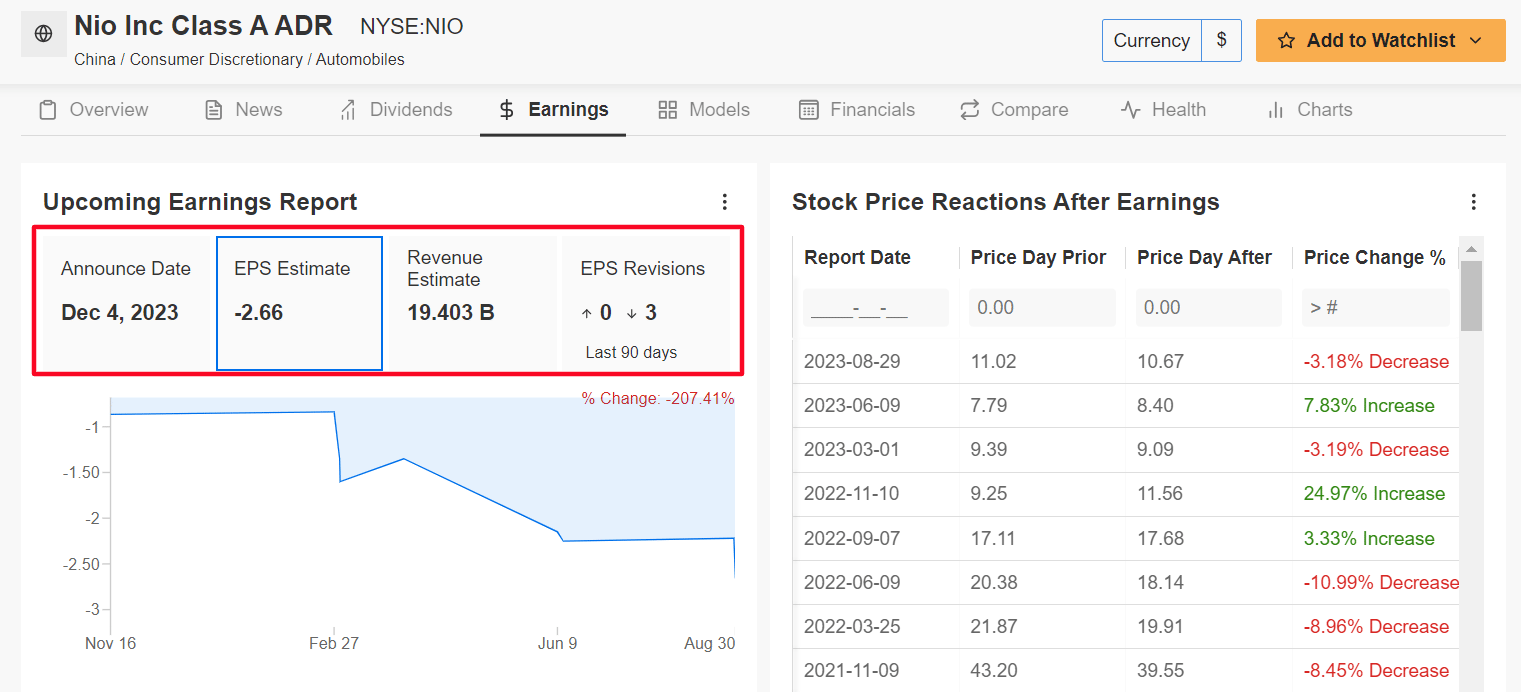Sort by Price Day After column header

point(1204,258)
